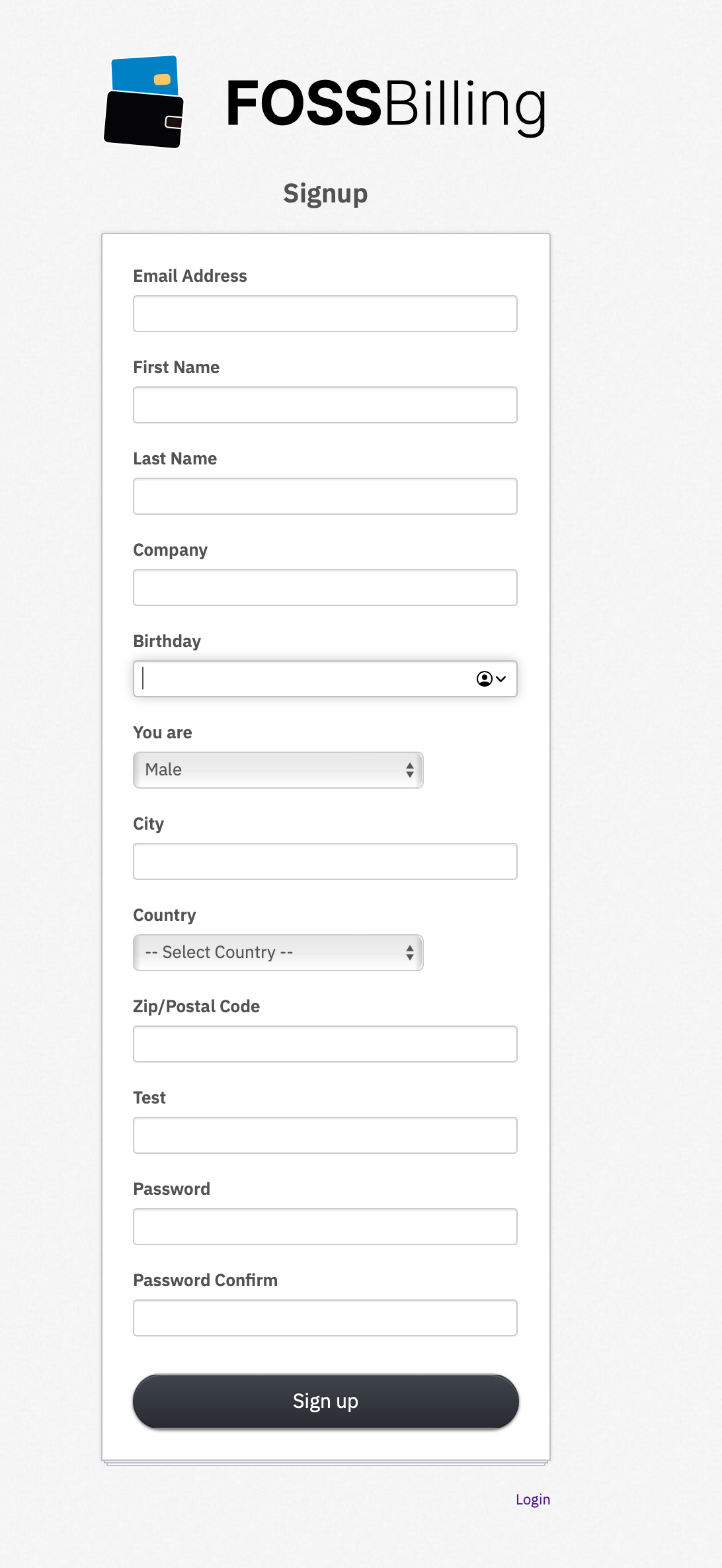Select the Last Name input field
722x1568 pixels.
click(x=325, y=496)
